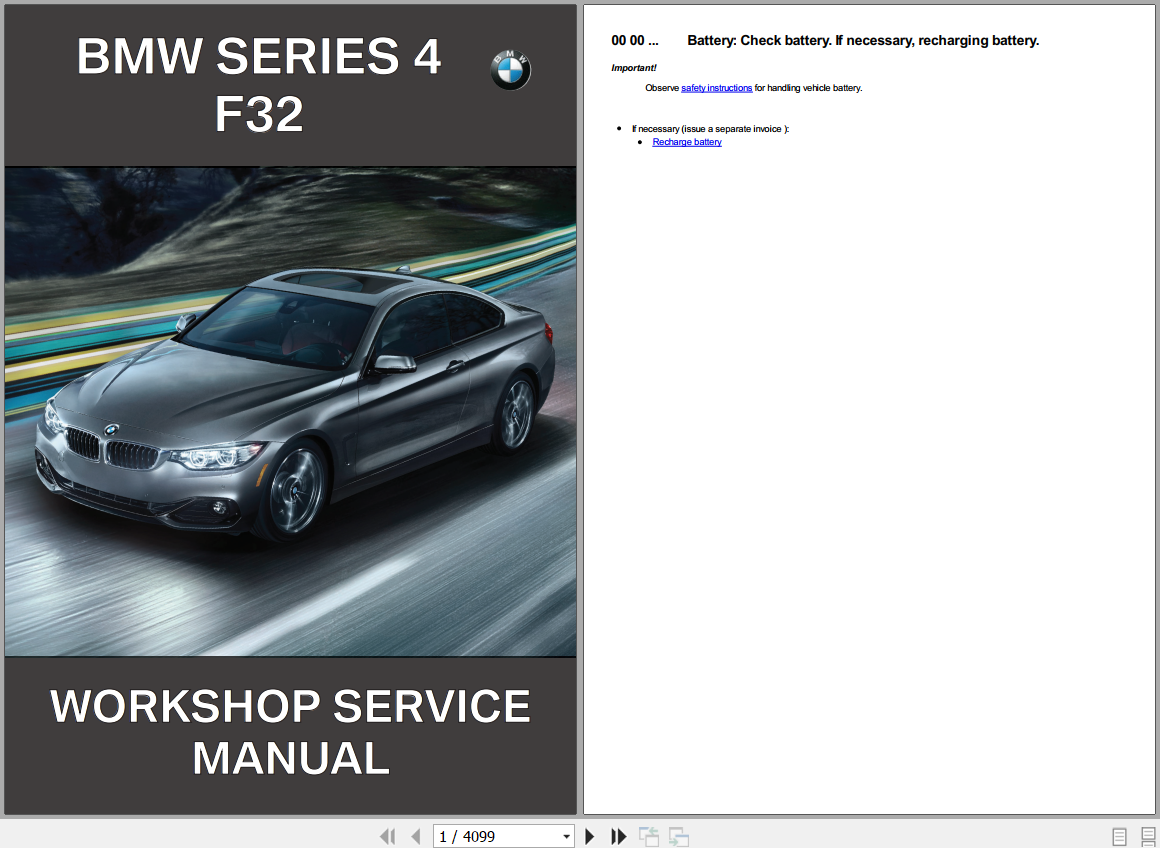Image resolution: width=1160 pixels, height=848 pixels.
Task: Navigate to the previous page
Action: (416, 836)
